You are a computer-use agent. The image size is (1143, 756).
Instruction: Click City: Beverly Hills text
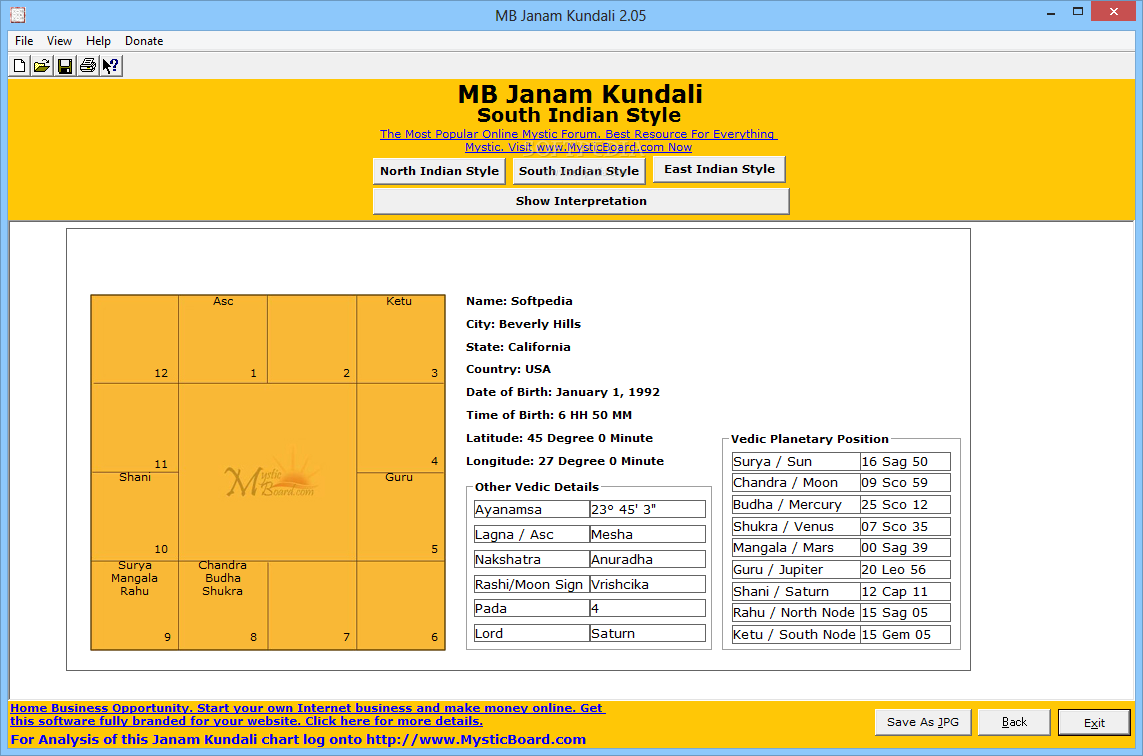pos(523,324)
